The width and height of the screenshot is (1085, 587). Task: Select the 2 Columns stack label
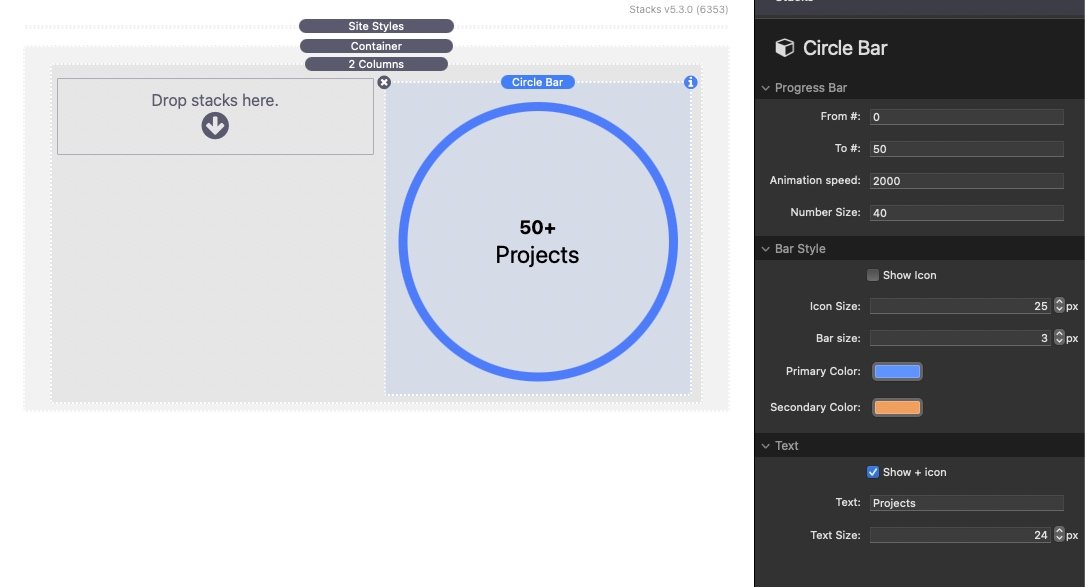(376, 64)
